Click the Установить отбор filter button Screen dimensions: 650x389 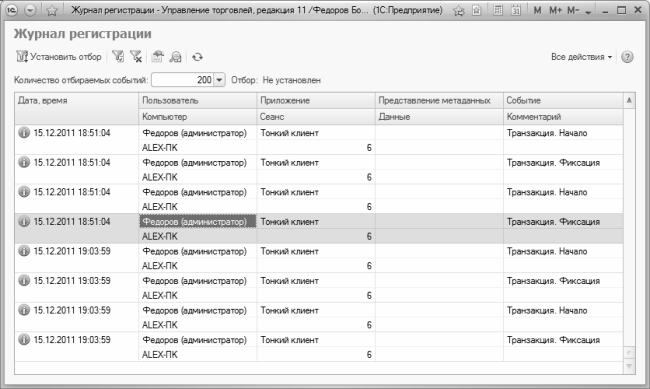click(59, 57)
